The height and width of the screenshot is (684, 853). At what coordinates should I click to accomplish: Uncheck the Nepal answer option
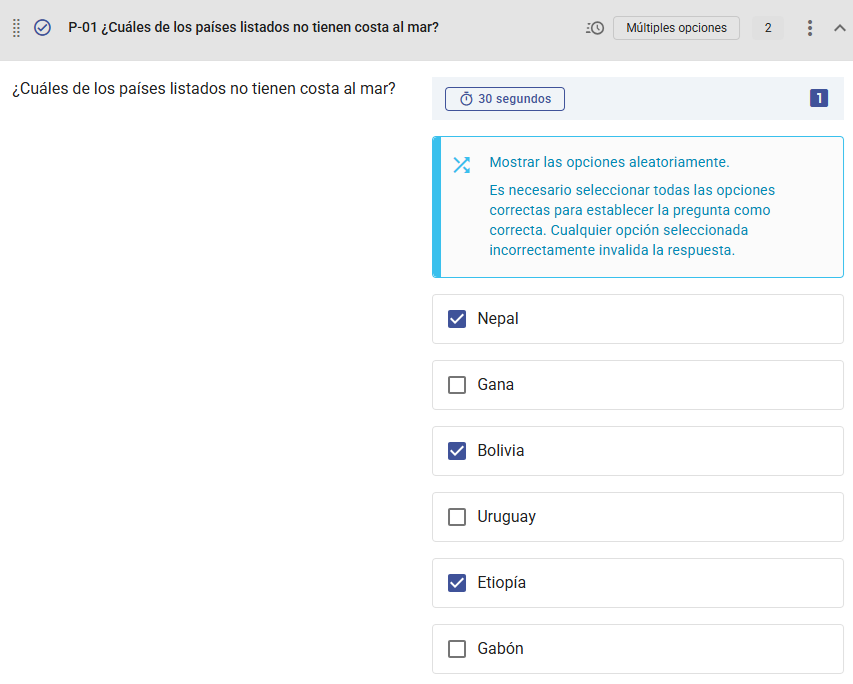coord(457,319)
